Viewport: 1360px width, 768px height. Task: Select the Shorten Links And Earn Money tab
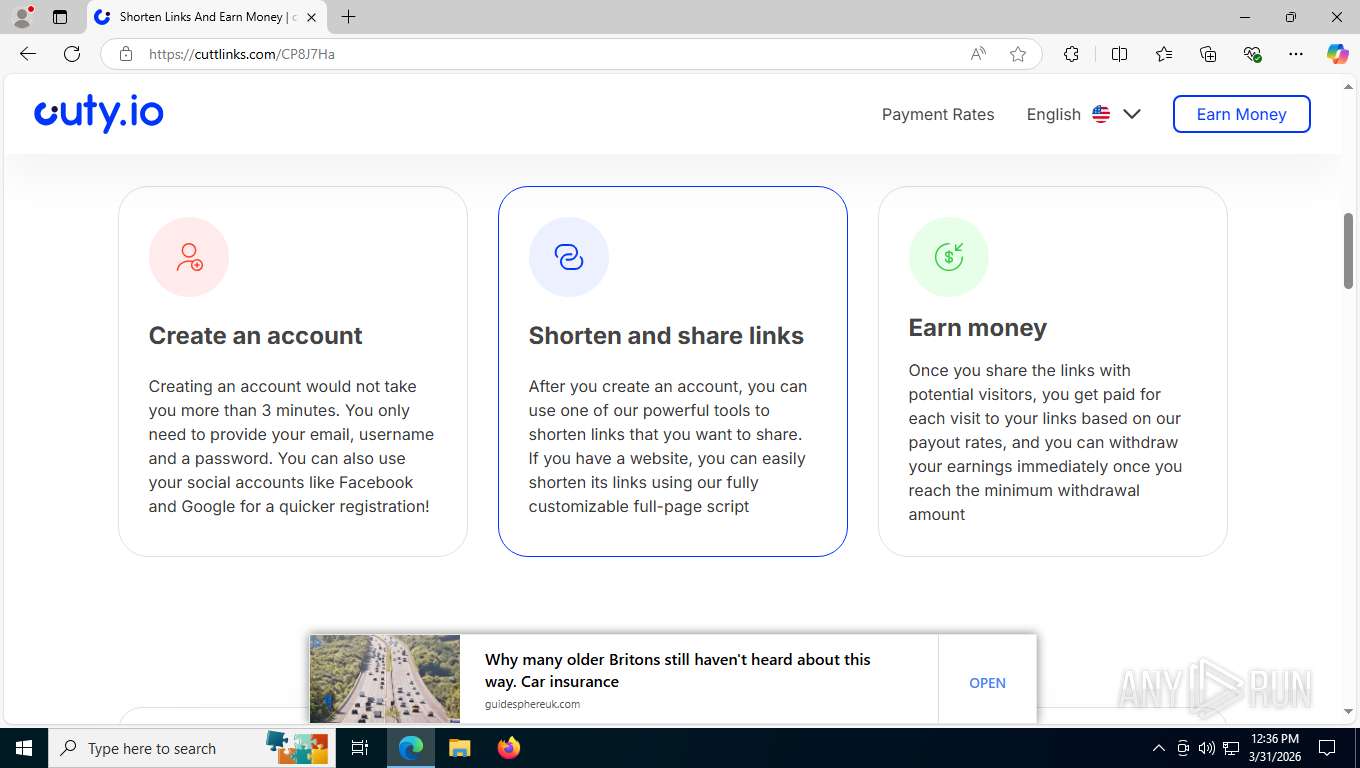(x=207, y=17)
